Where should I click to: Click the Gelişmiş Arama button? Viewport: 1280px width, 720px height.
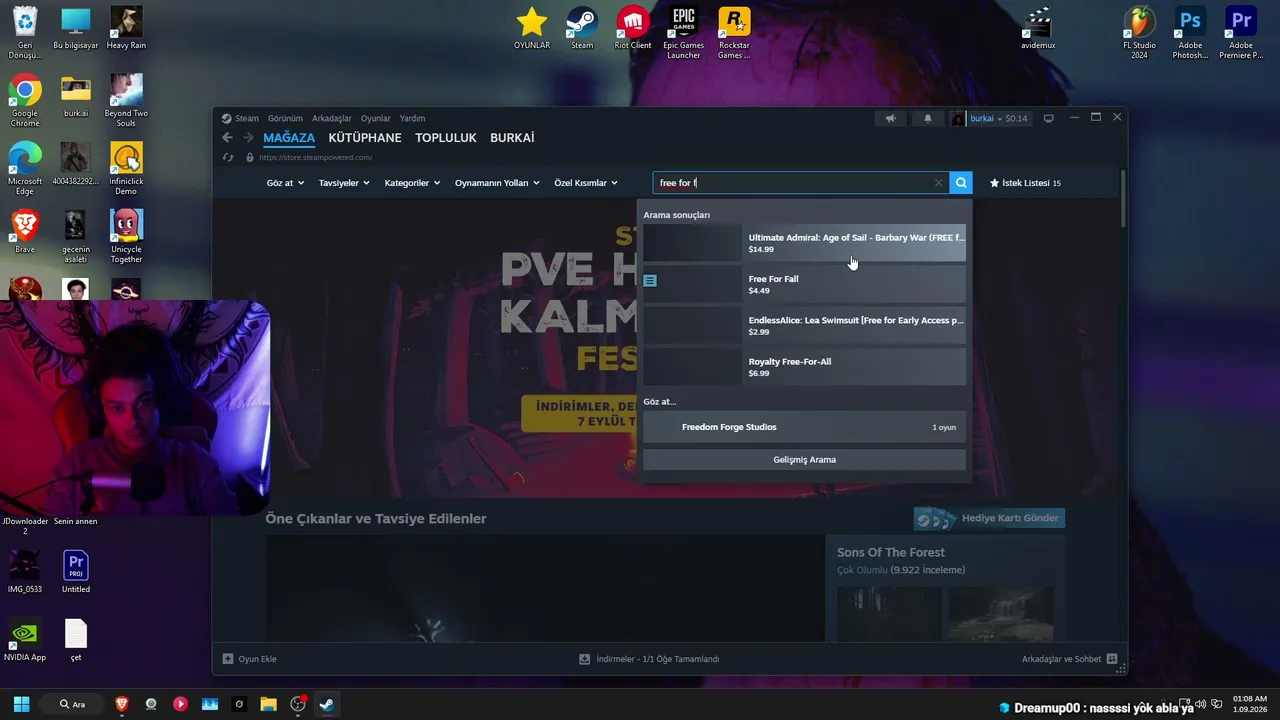pyautogui.click(x=804, y=460)
